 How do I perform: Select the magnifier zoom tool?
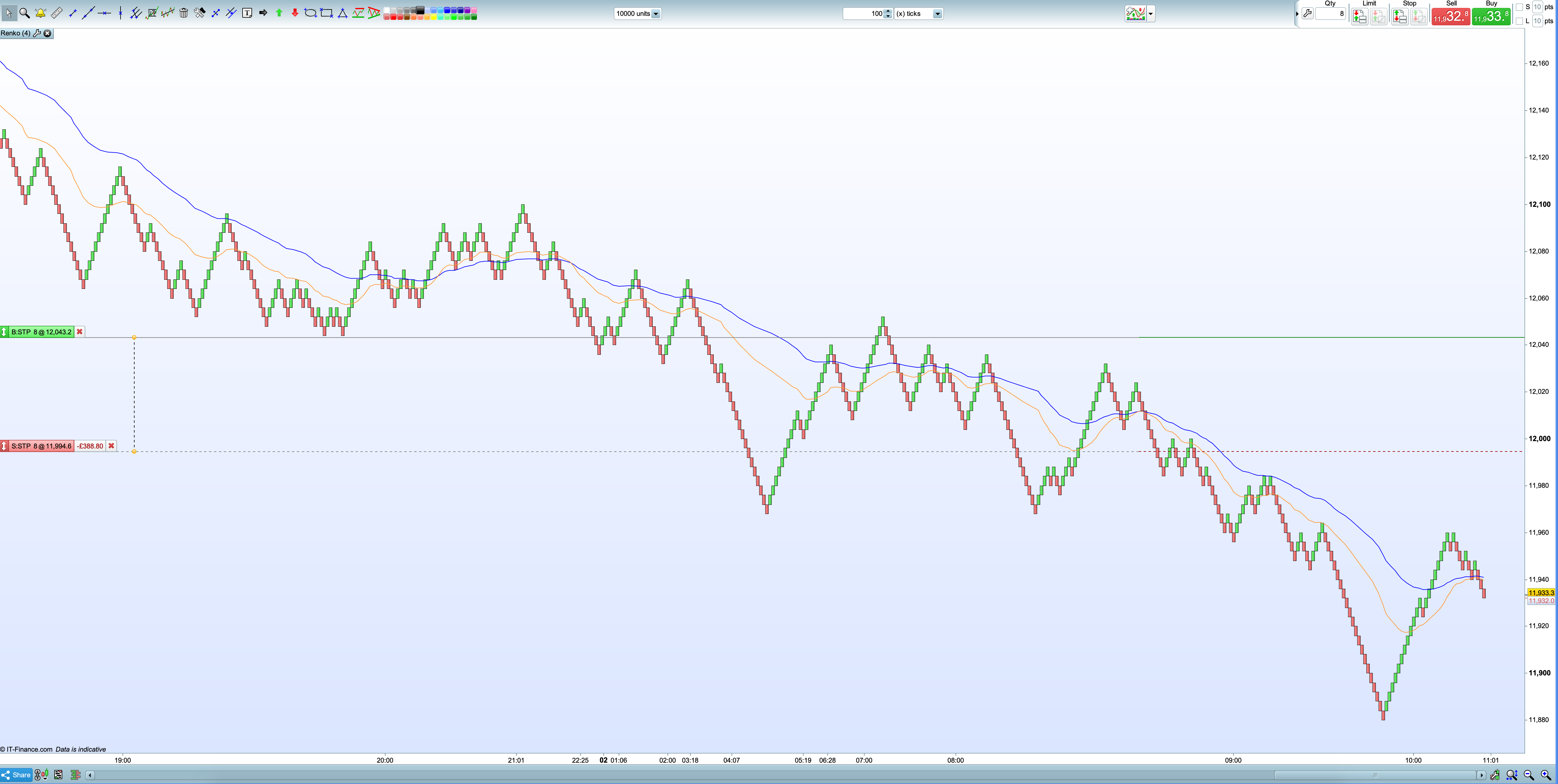tap(25, 13)
